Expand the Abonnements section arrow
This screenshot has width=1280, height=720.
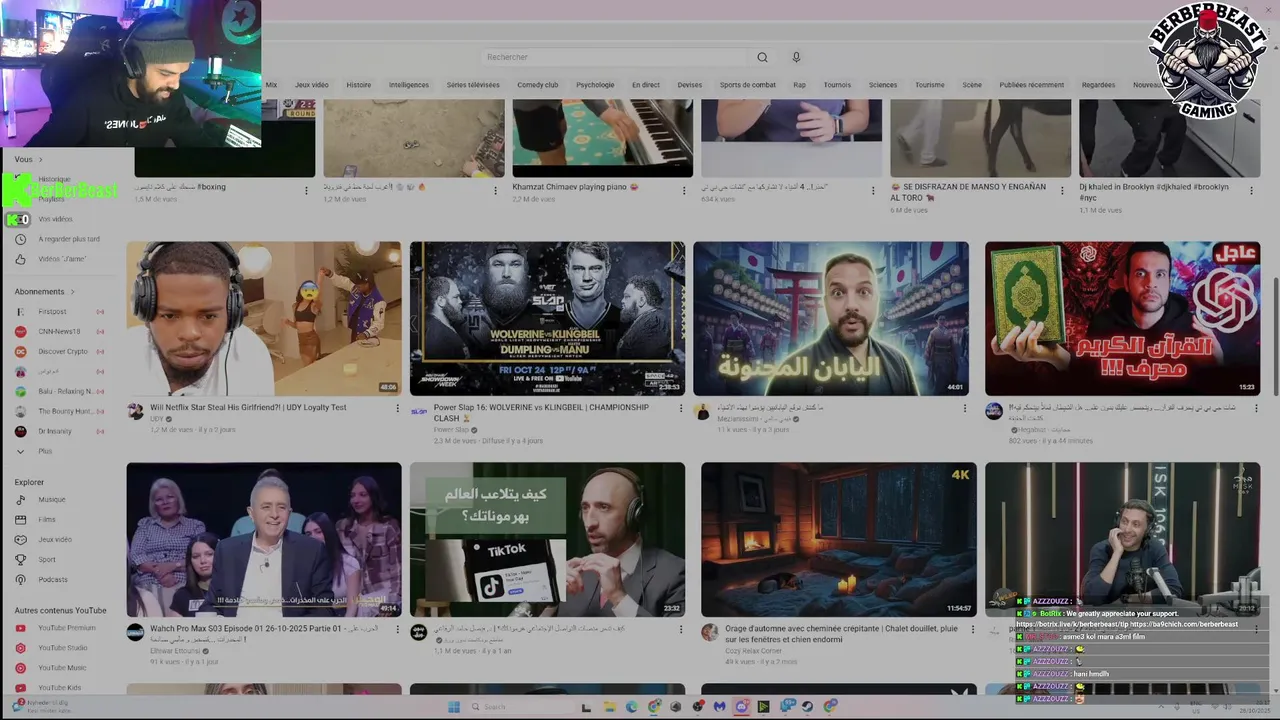(x=72, y=292)
